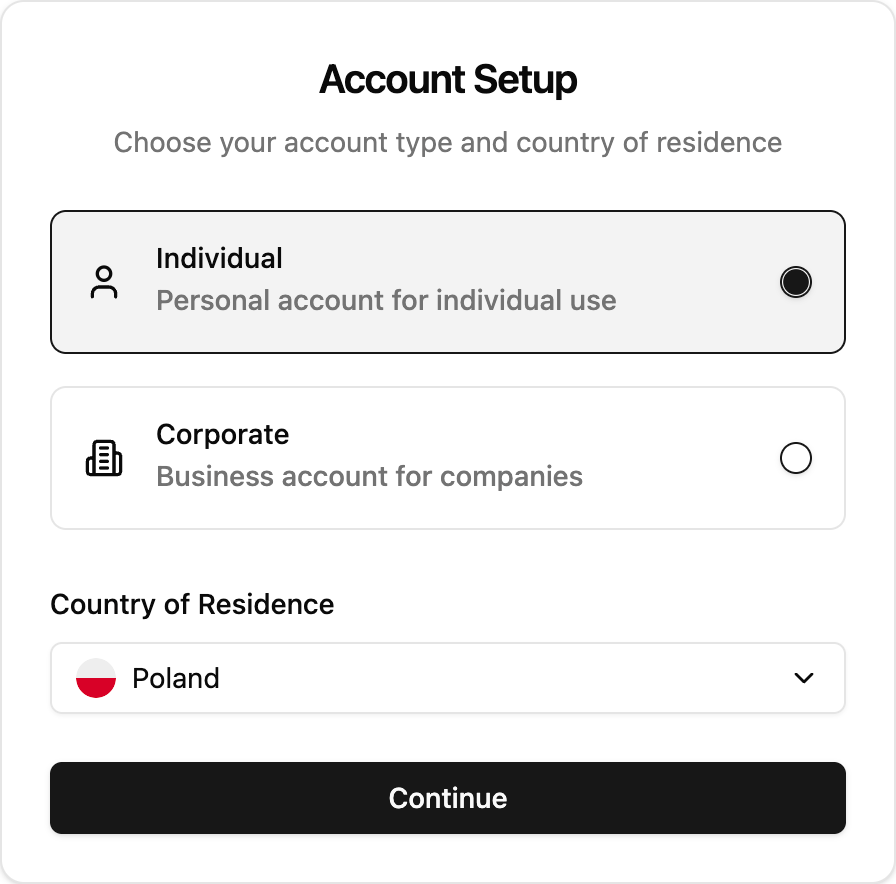Screen dimensions: 896x884
Task: Select the Individual account person glyph
Action: coord(105,282)
